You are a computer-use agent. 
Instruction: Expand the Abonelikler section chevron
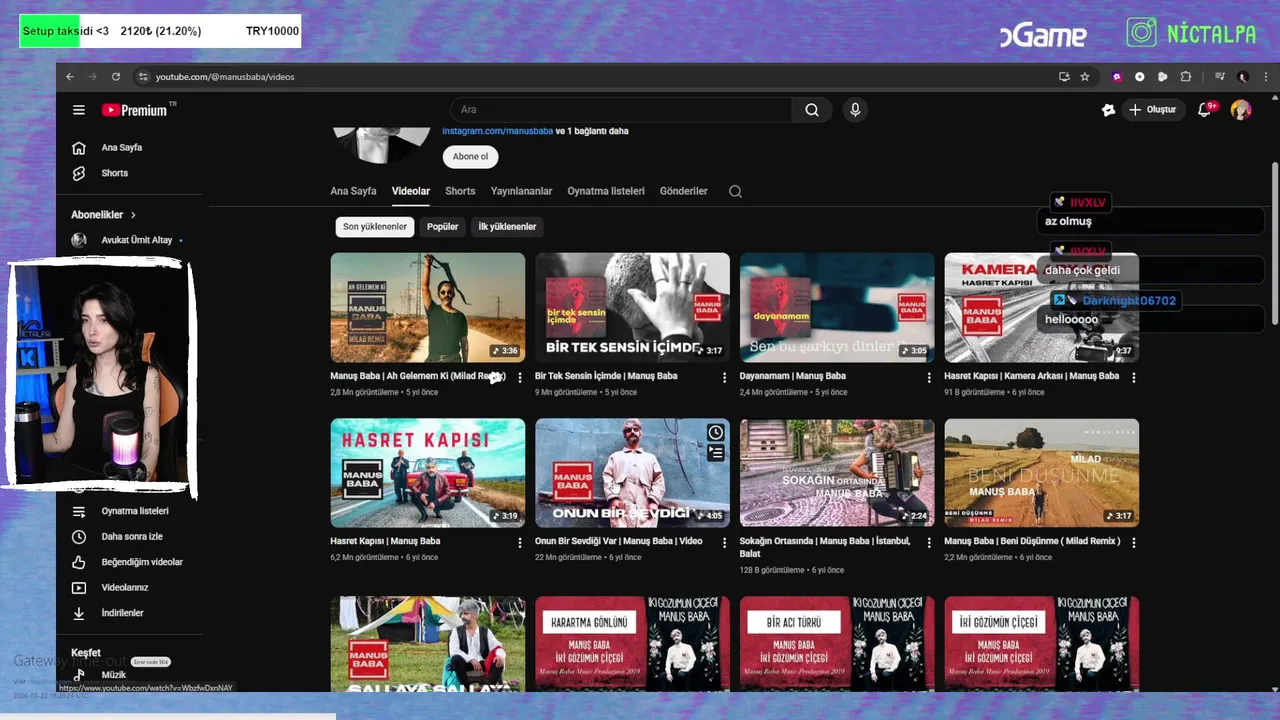coord(133,215)
